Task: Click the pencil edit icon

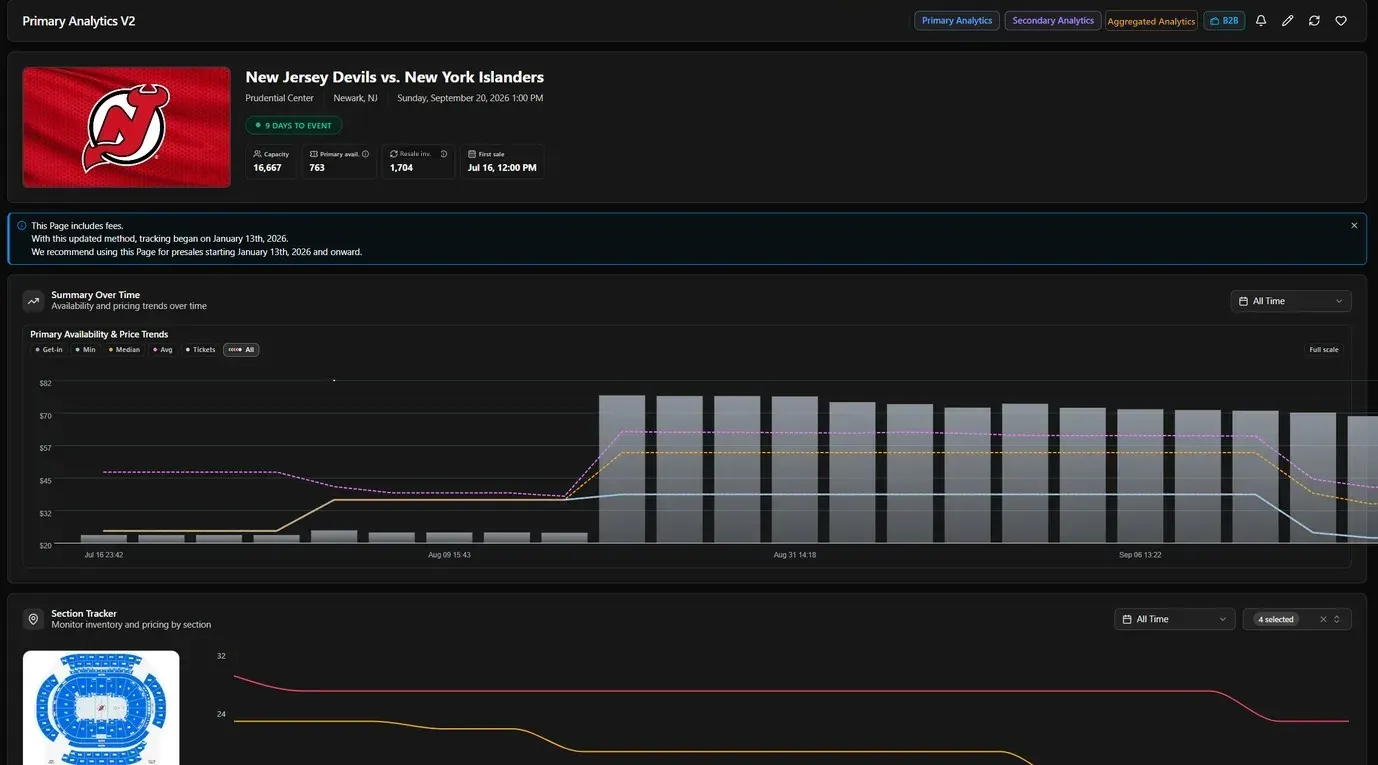Action: tap(1288, 21)
